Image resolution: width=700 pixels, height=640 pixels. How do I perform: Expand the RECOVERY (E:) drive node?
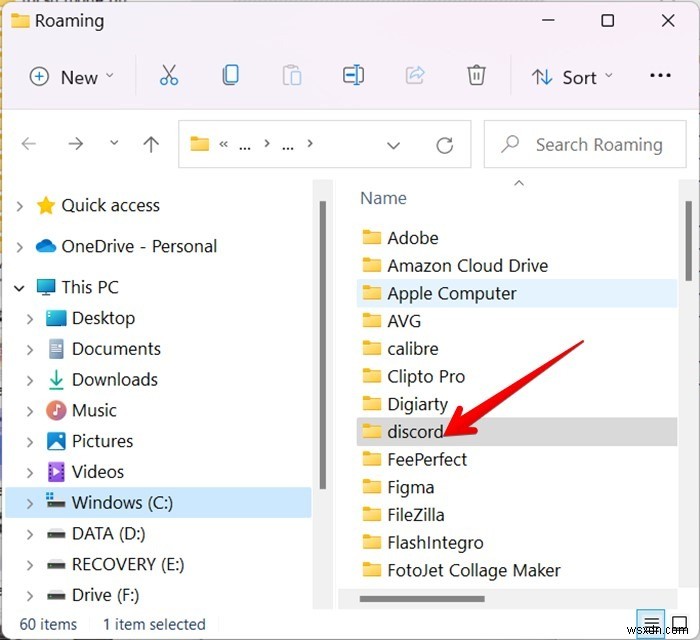tap(30, 565)
